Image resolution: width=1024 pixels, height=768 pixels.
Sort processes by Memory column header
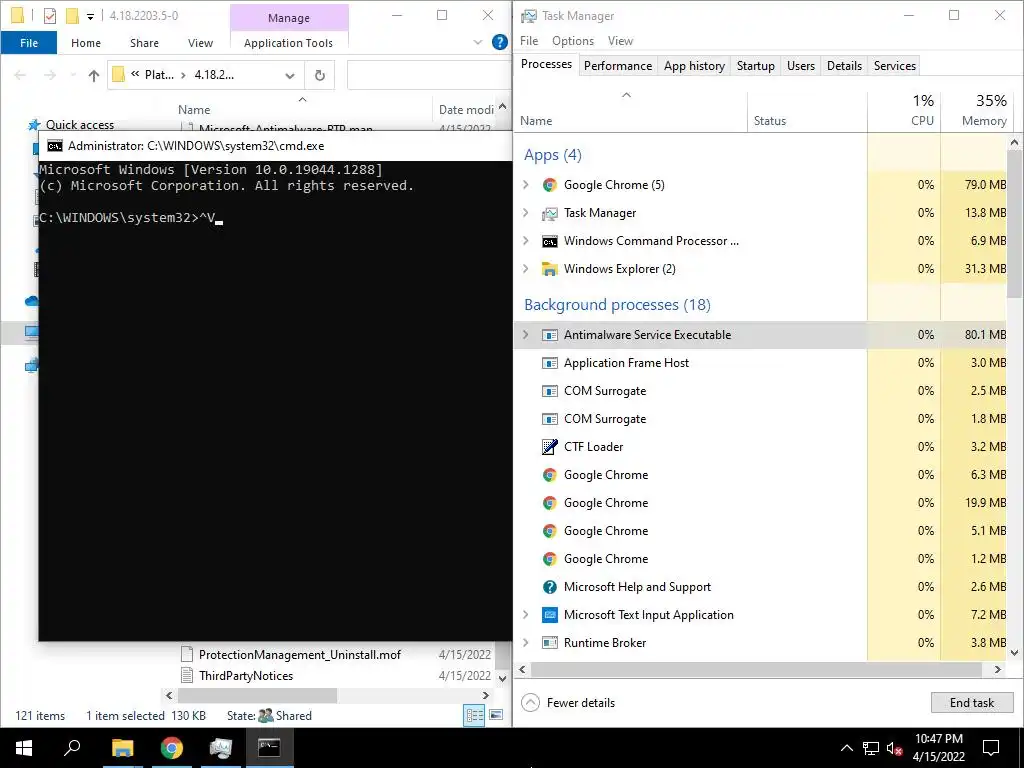click(x=975, y=111)
